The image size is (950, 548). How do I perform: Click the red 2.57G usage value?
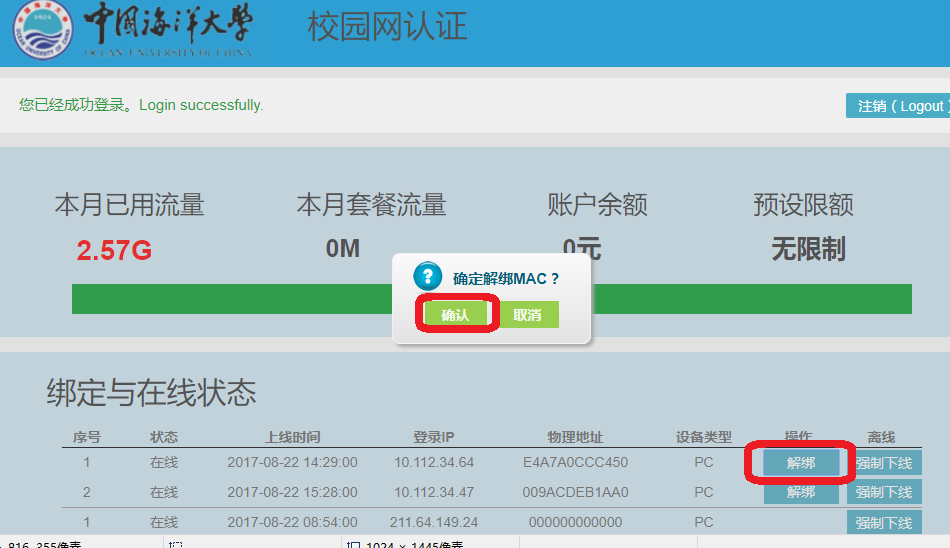point(114,250)
